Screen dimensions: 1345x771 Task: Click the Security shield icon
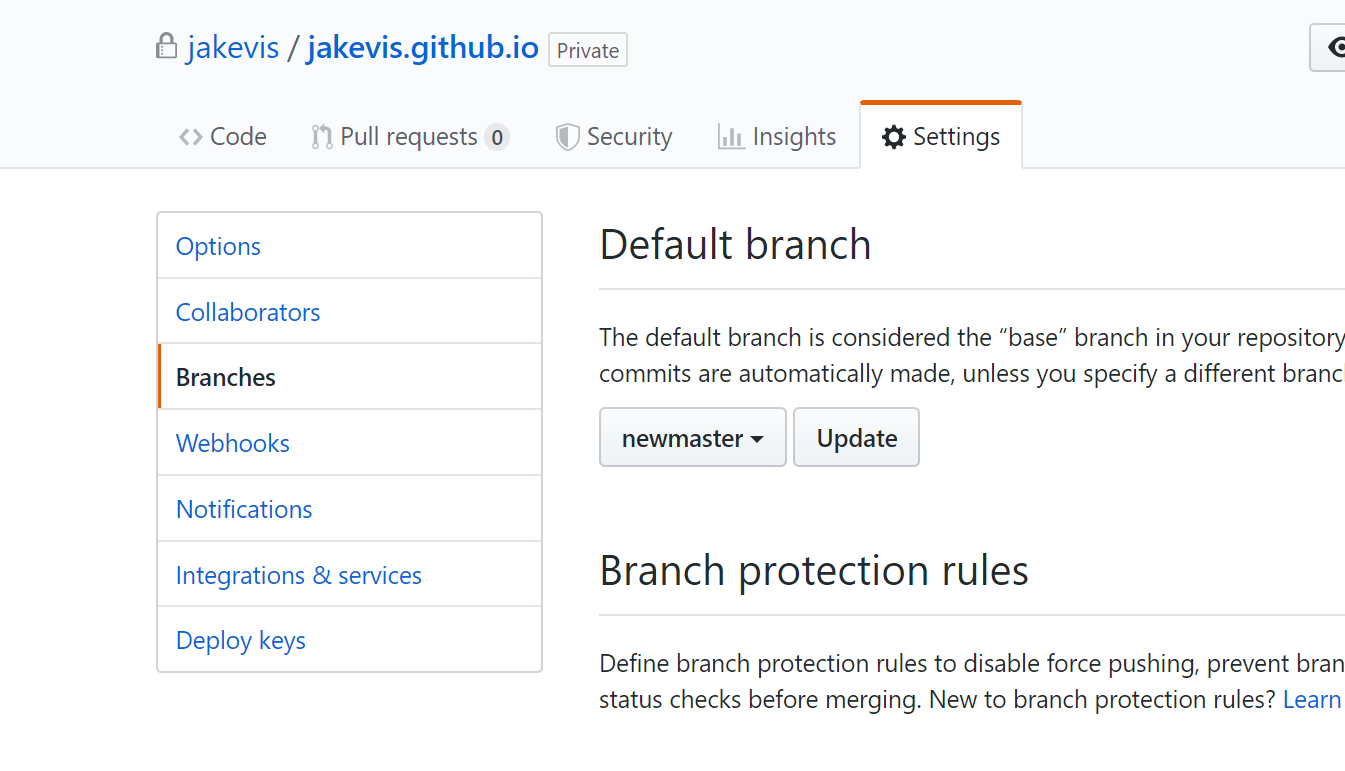567,137
